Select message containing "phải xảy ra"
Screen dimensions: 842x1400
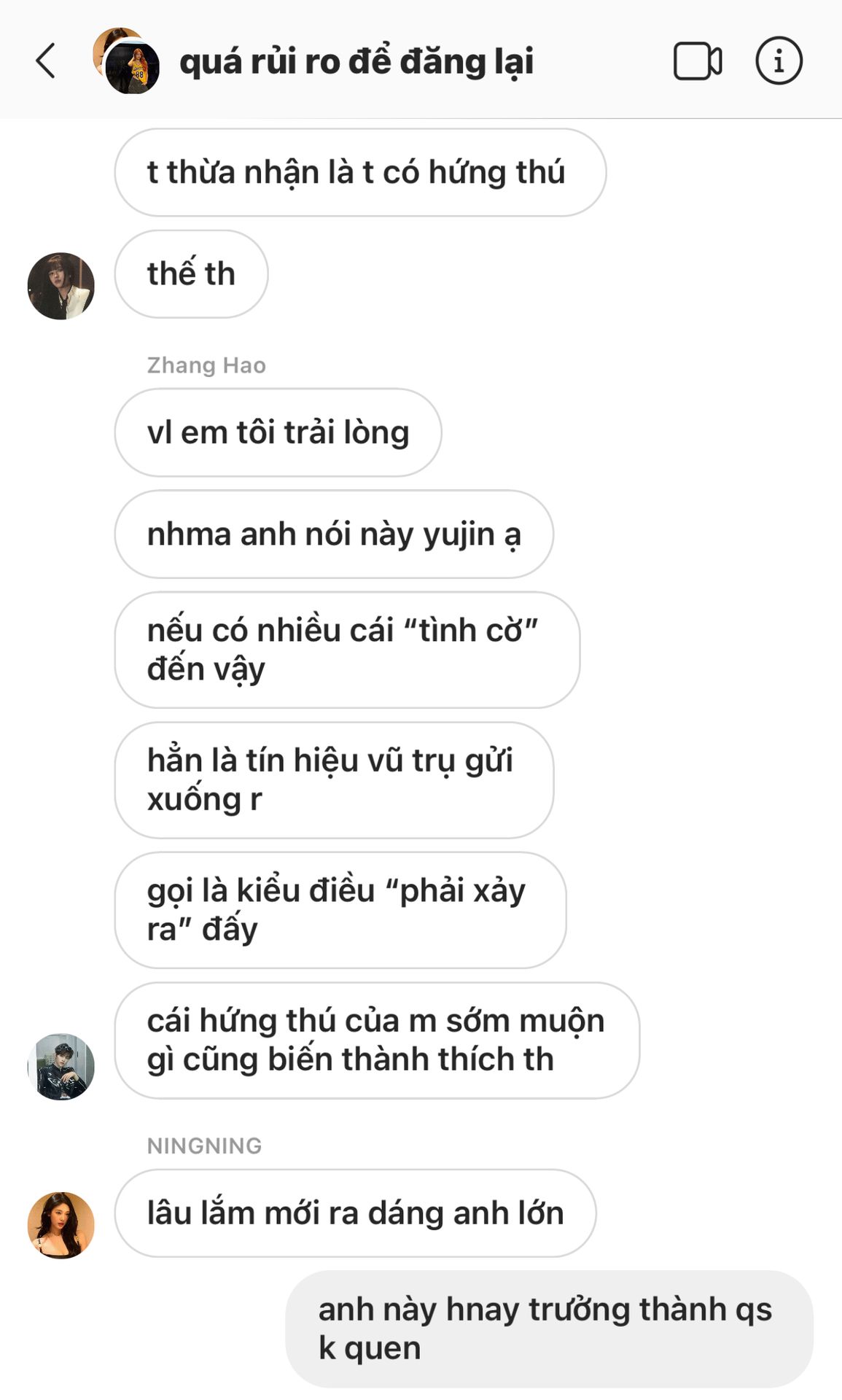click(x=340, y=909)
